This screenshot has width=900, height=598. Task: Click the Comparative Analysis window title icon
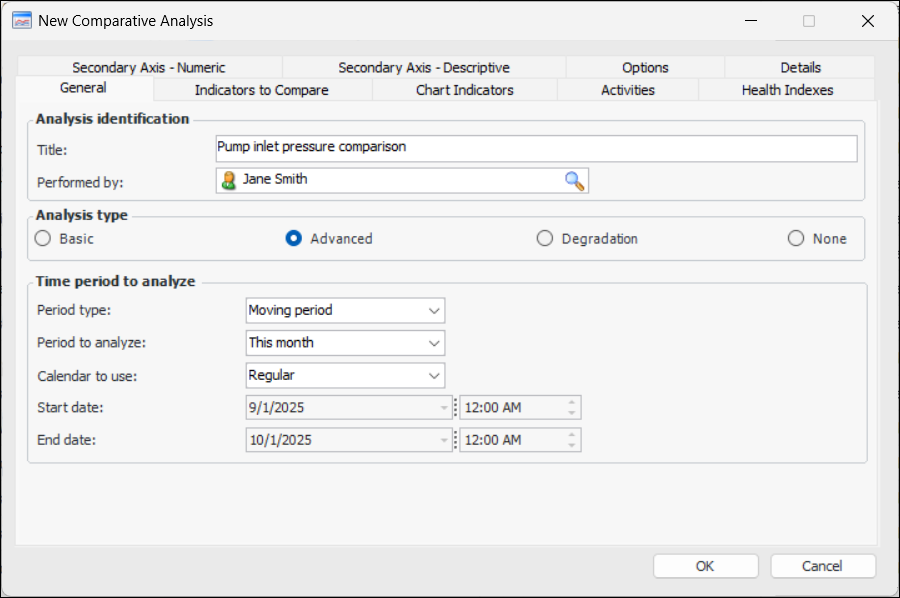[x=21, y=20]
